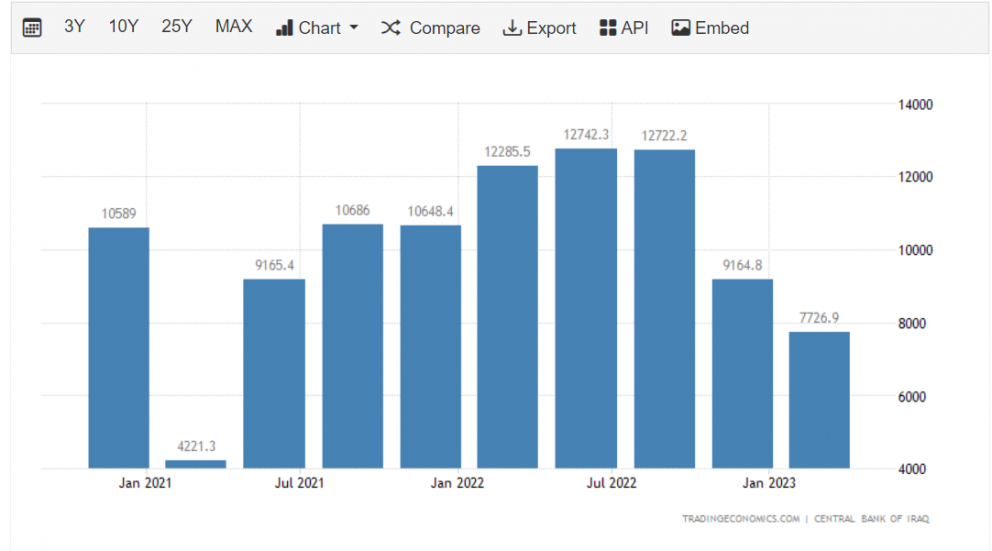Click the bar labeled 12742.3
The width and height of the screenshot is (992, 551).
click(x=586, y=308)
